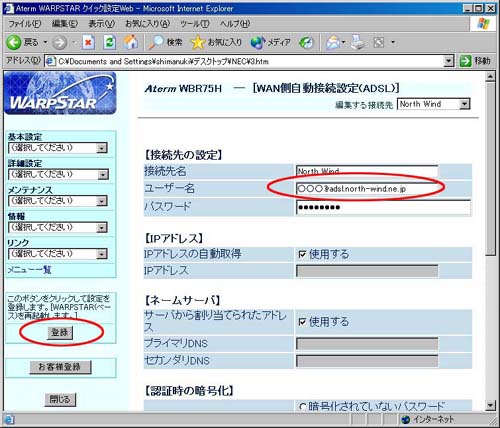Image resolution: width=500 pixels, height=428 pixels.
Task: Select unencrypted password (暗号化されていないパスワード) radio option
Action: (303, 407)
